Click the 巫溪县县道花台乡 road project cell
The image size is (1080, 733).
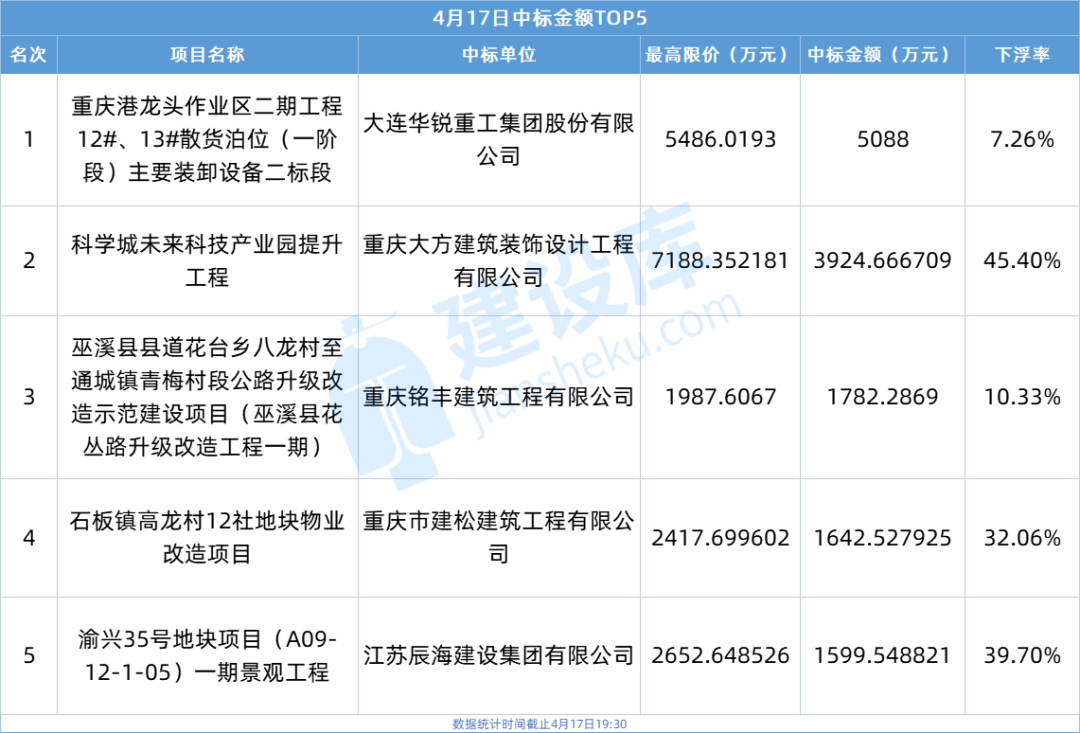[x=207, y=397]
